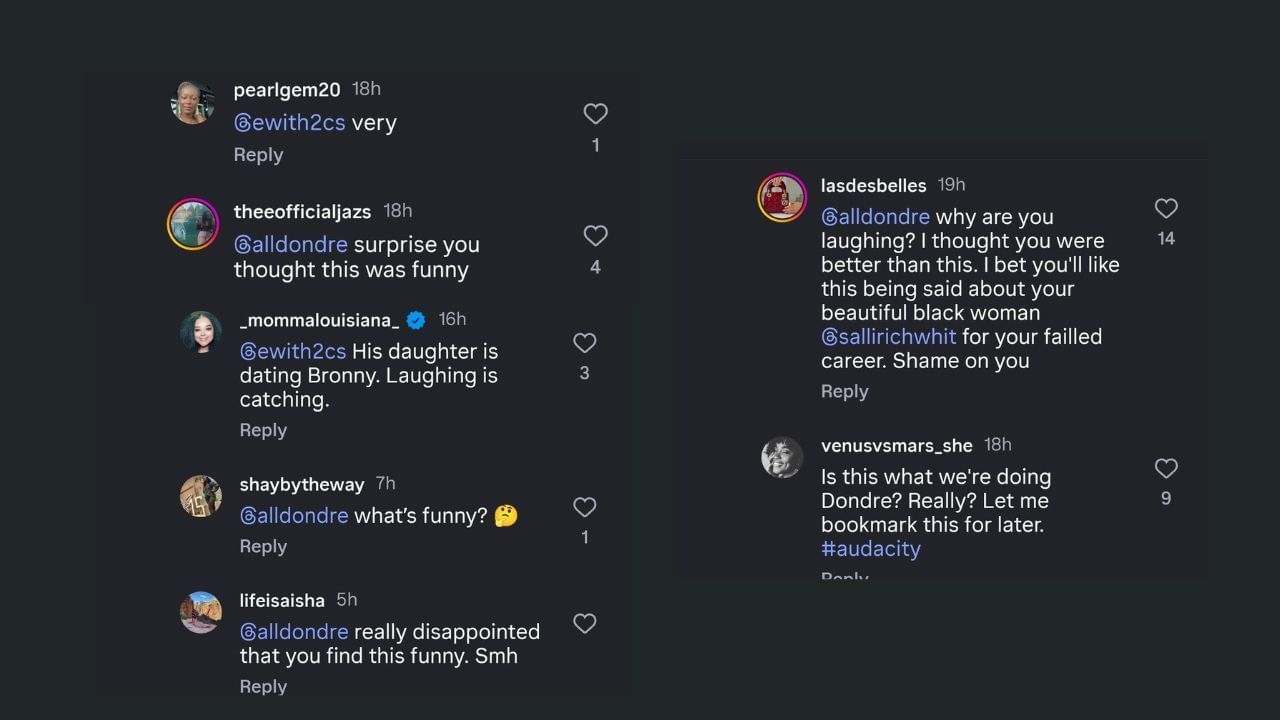The image size is (1280, 720).
Task: Click the @ewith2cs mention in pearlgem20's comment
Action: (289, 122)
